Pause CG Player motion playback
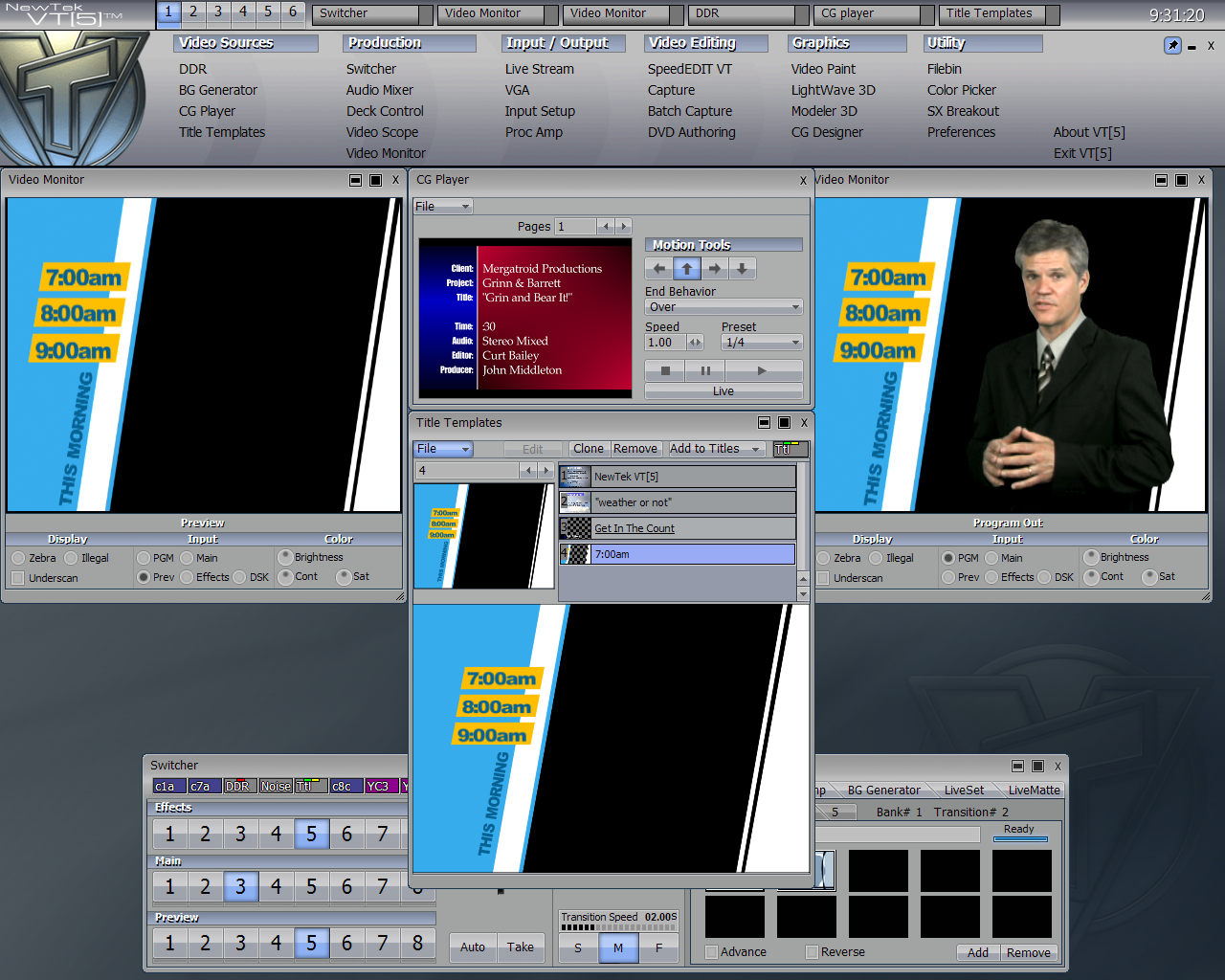Viewport: 1225px width, 980px height. 705,370
